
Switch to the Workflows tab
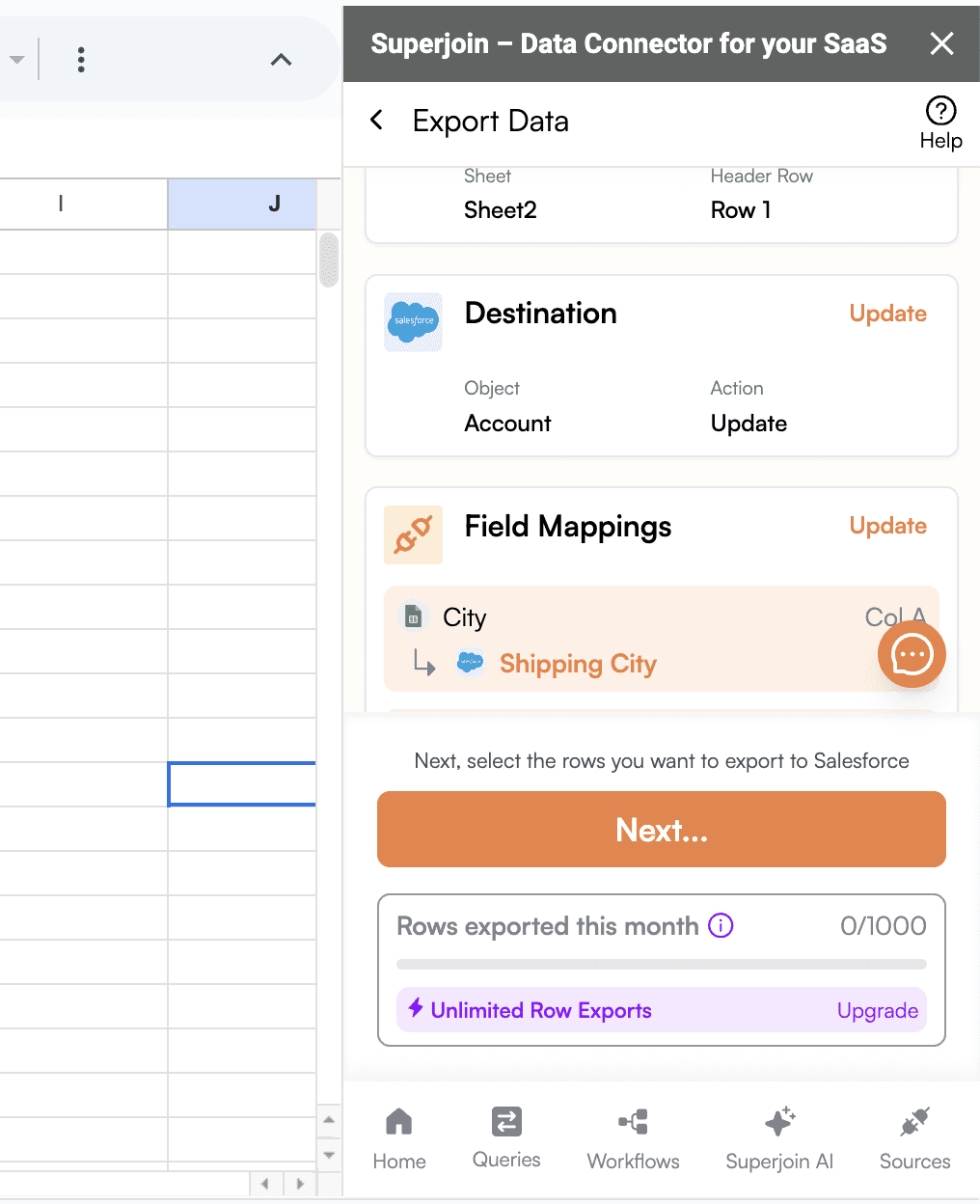coord(634,1139)
